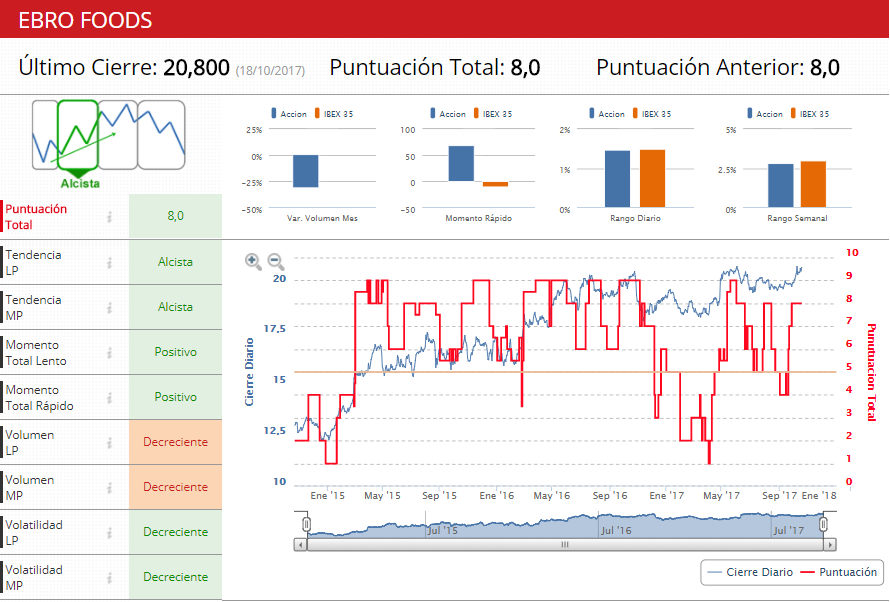Screen dimensions: 890x602
Task: Click the Jul '15 navigator label
Action: click(442, 531)
